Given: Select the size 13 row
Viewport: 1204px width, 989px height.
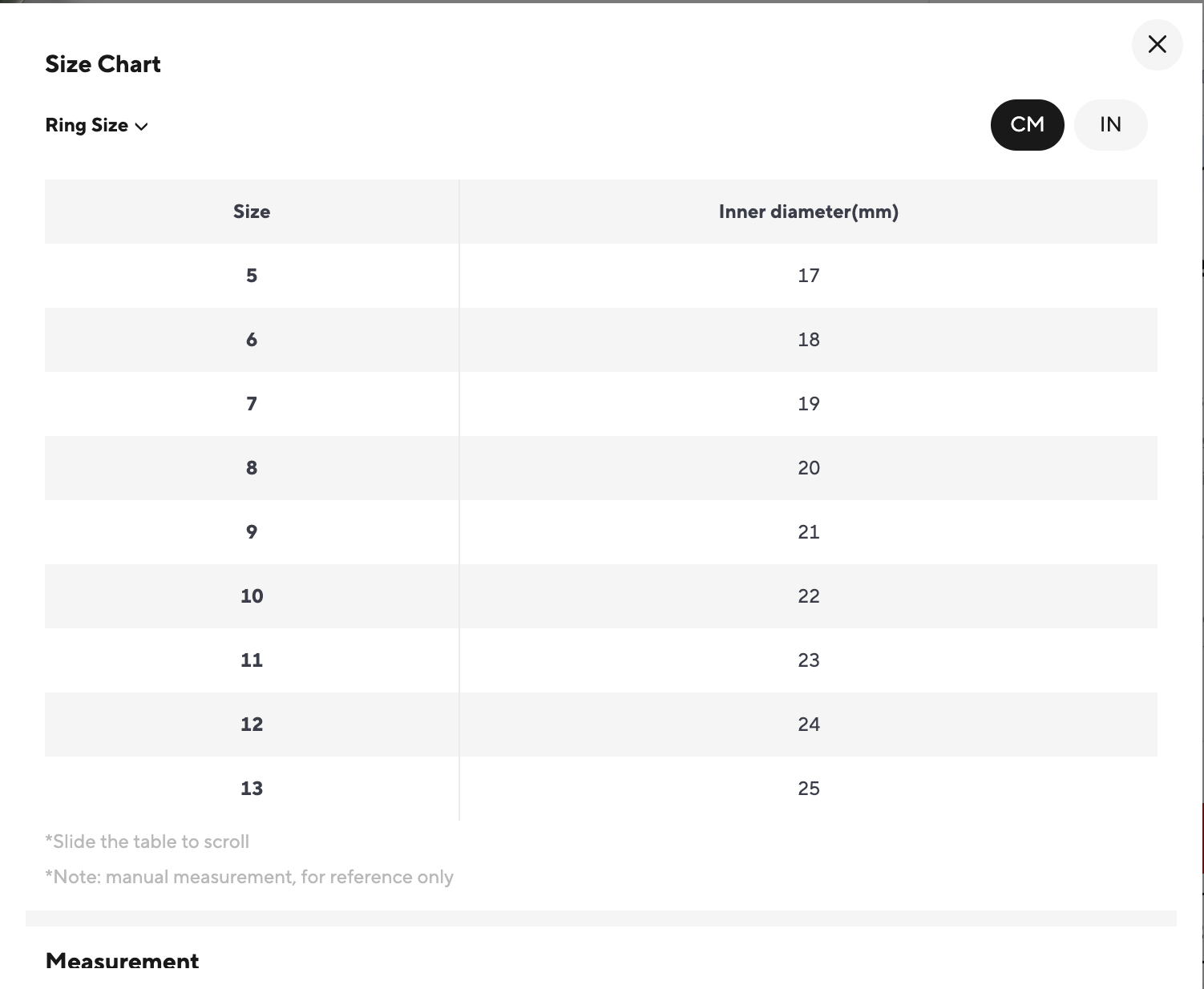Looking at the screenshot, I should pos(252,789).
